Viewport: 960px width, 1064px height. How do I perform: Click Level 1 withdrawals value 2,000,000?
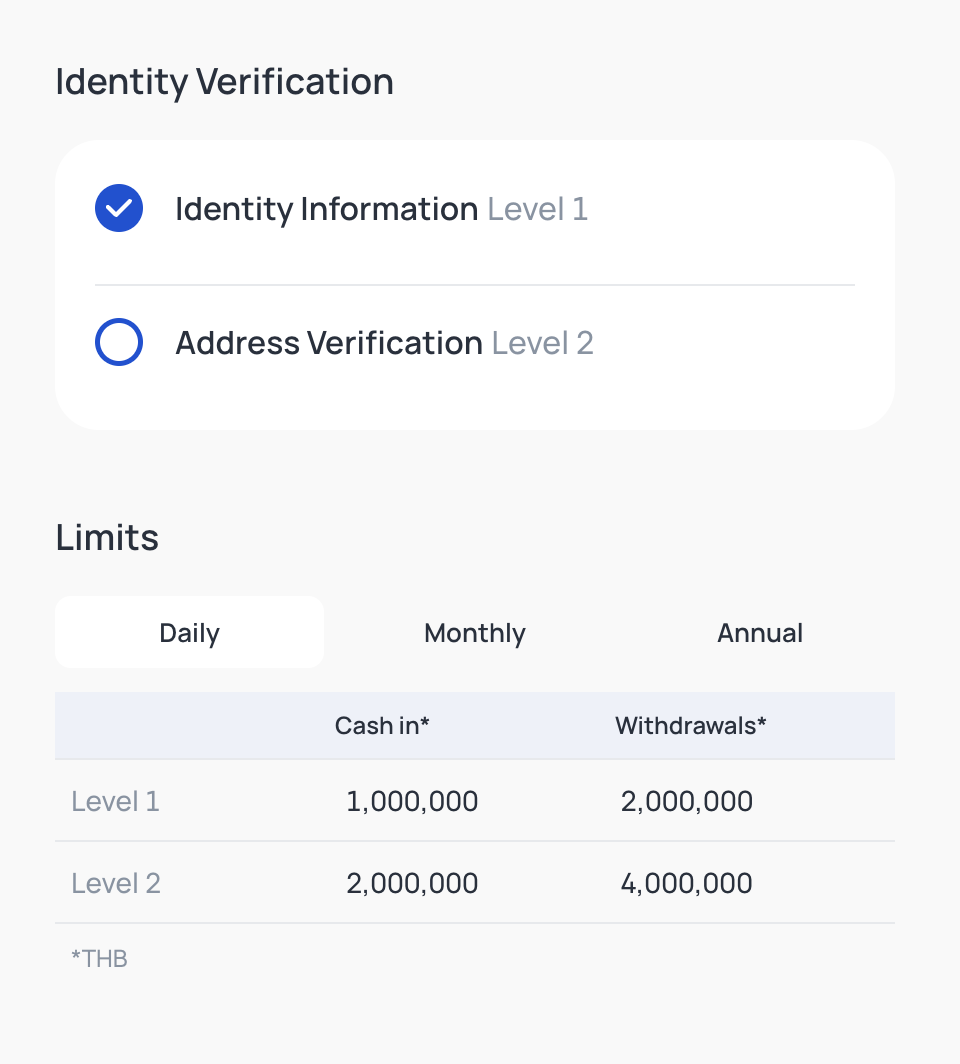point(687,801)
